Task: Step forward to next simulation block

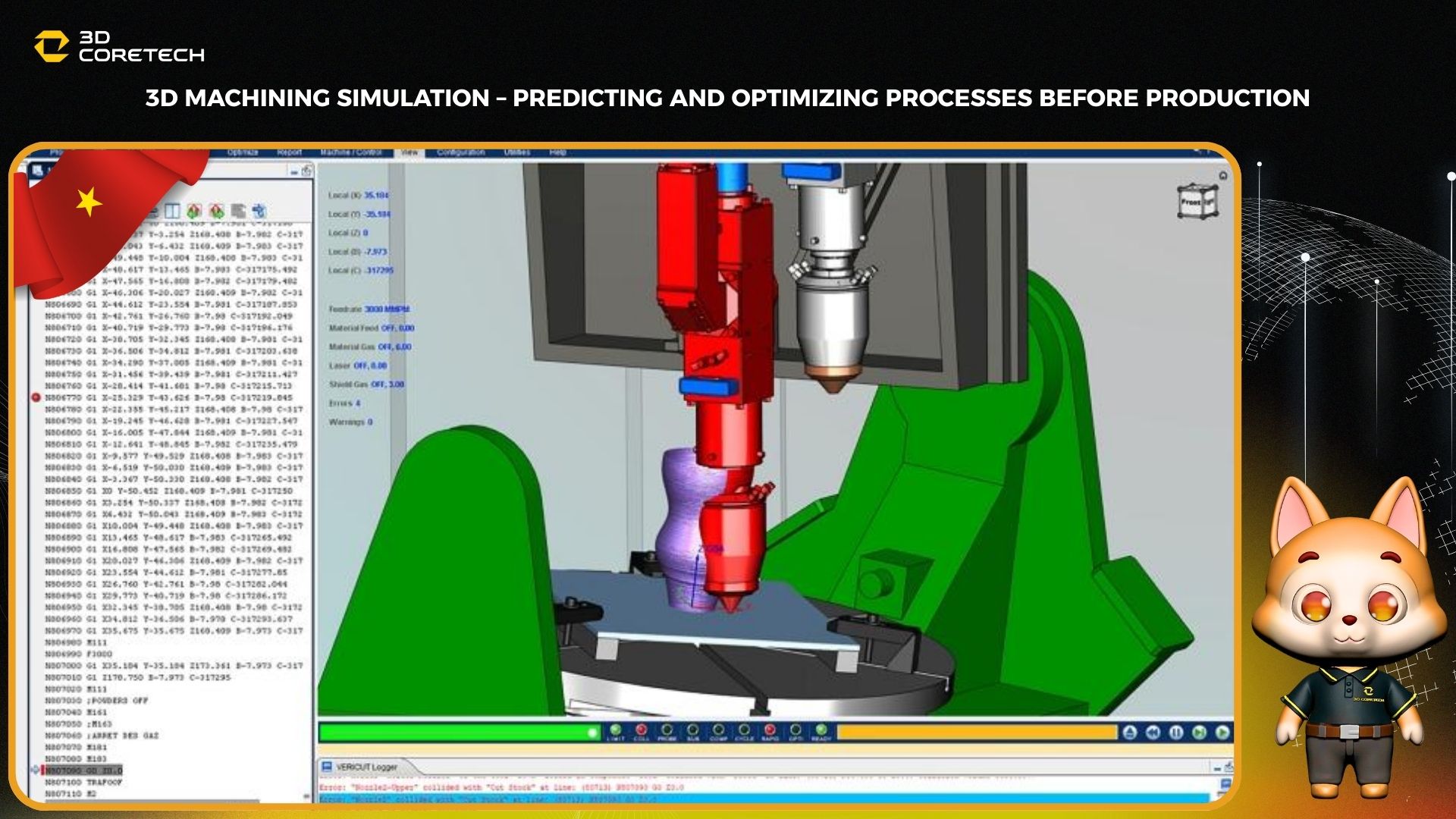Action: pyautogui.click(x=1200, y=733)
